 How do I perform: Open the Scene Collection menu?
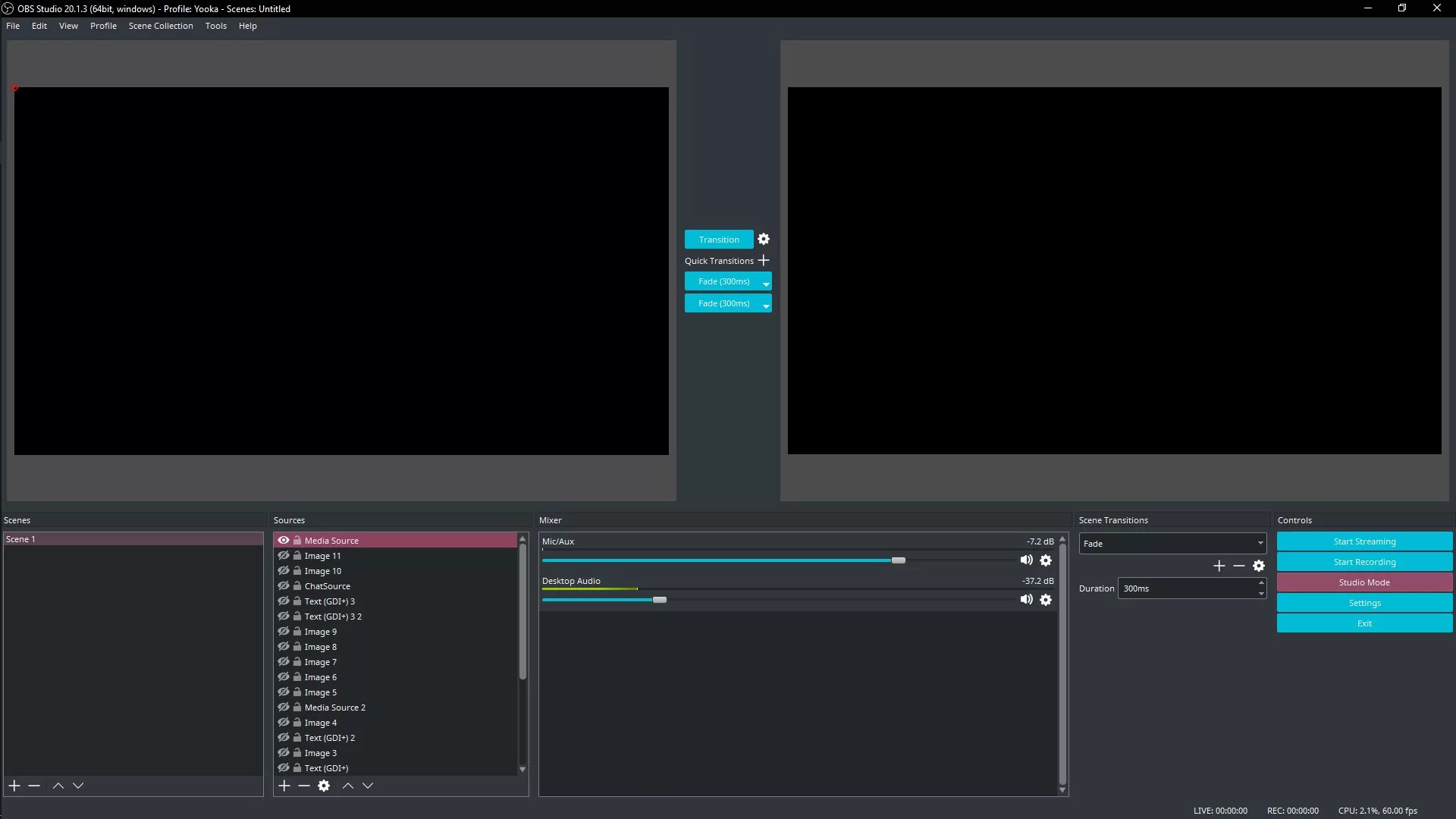pyautogui.click(x=160, y=25)
